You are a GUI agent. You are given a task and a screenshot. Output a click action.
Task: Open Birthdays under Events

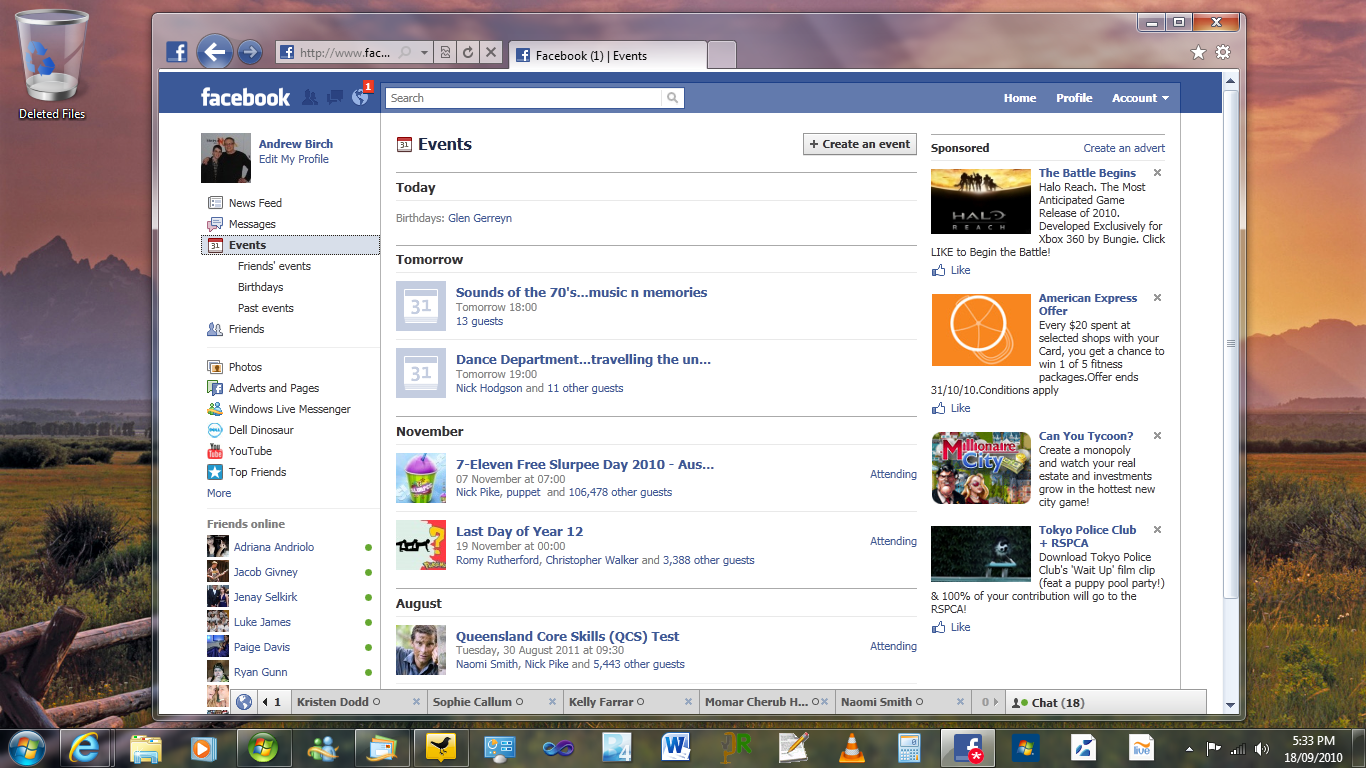pos(260,287)
